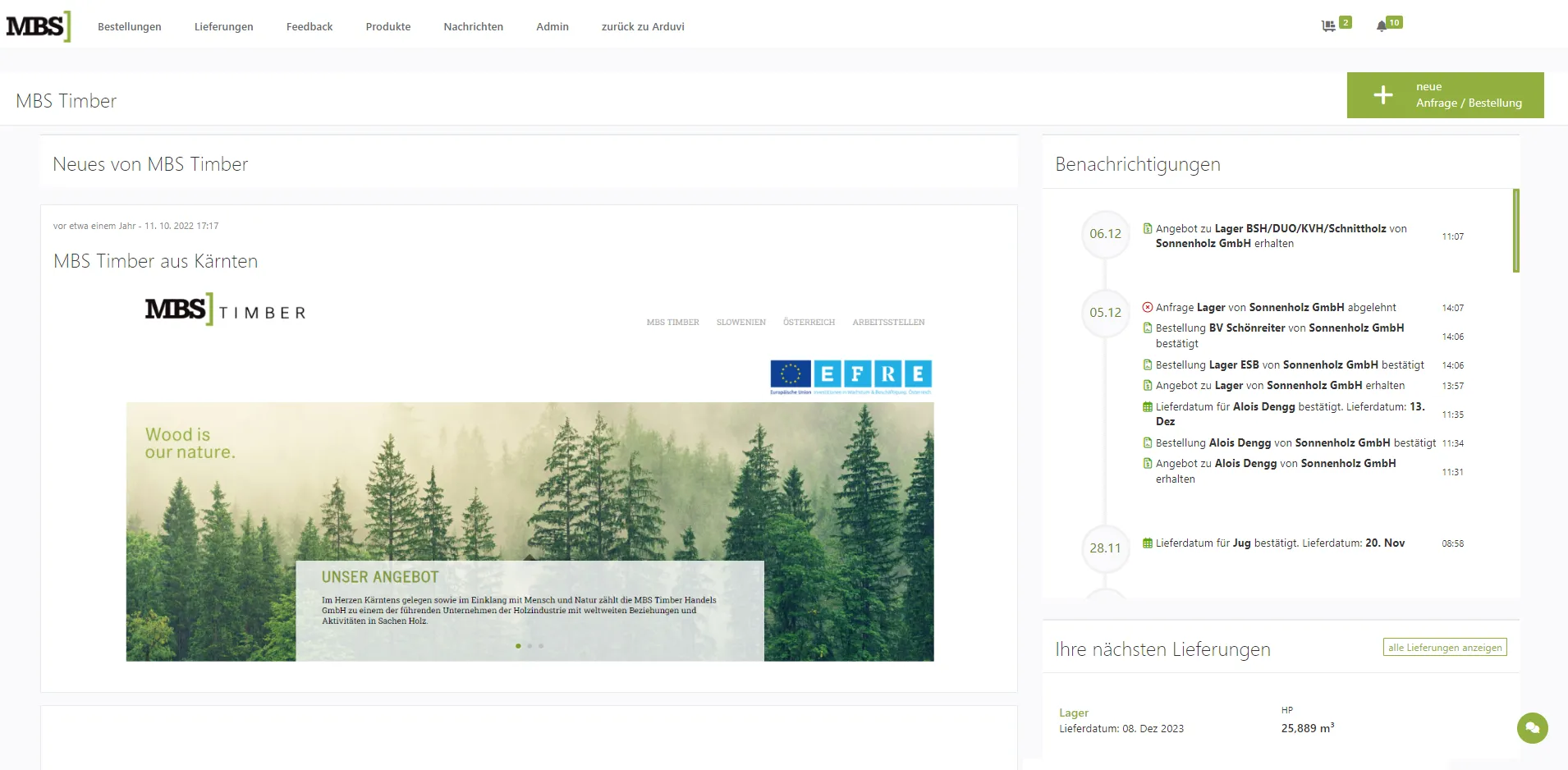Viewport: 1568px width, 770px height.
Task: Open the chat bubble widget
Action: pyautogui.click(x=1532, y=727)
